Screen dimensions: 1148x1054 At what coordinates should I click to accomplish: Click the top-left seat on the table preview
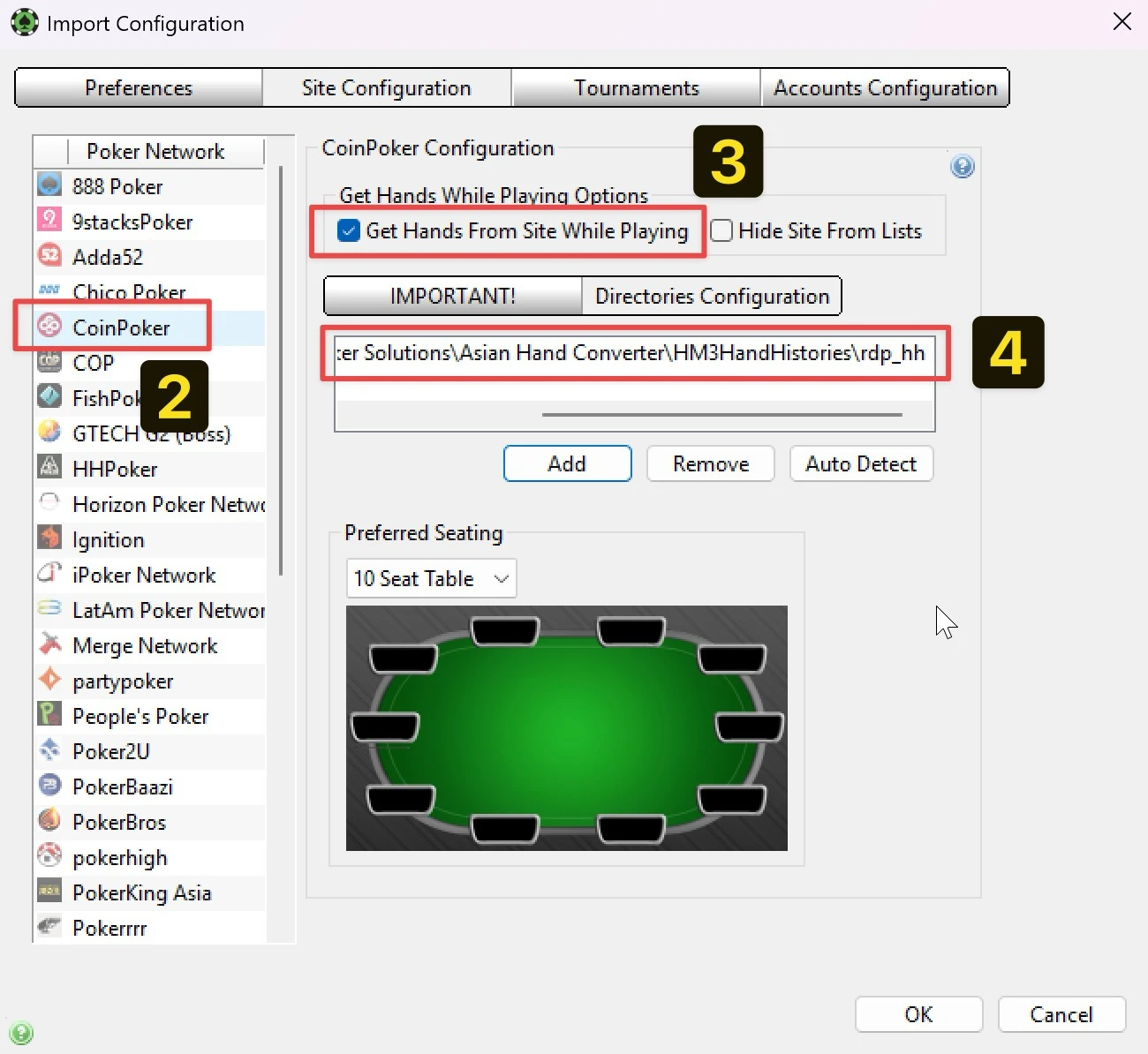[404, 659]
